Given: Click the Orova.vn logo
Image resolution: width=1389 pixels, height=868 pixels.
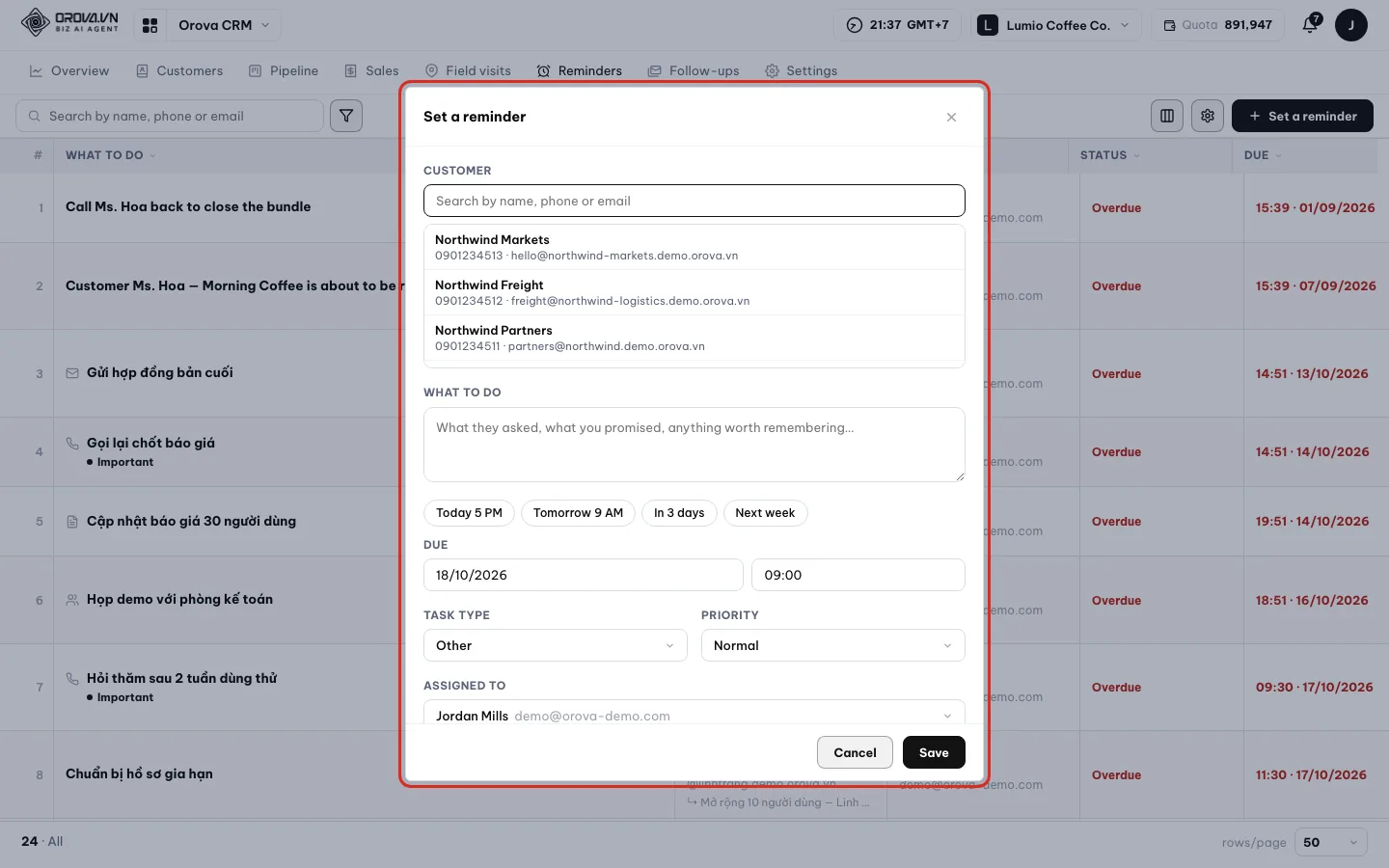Looking at the screenshot, I should pyautogui.click(x=69, y=22).
